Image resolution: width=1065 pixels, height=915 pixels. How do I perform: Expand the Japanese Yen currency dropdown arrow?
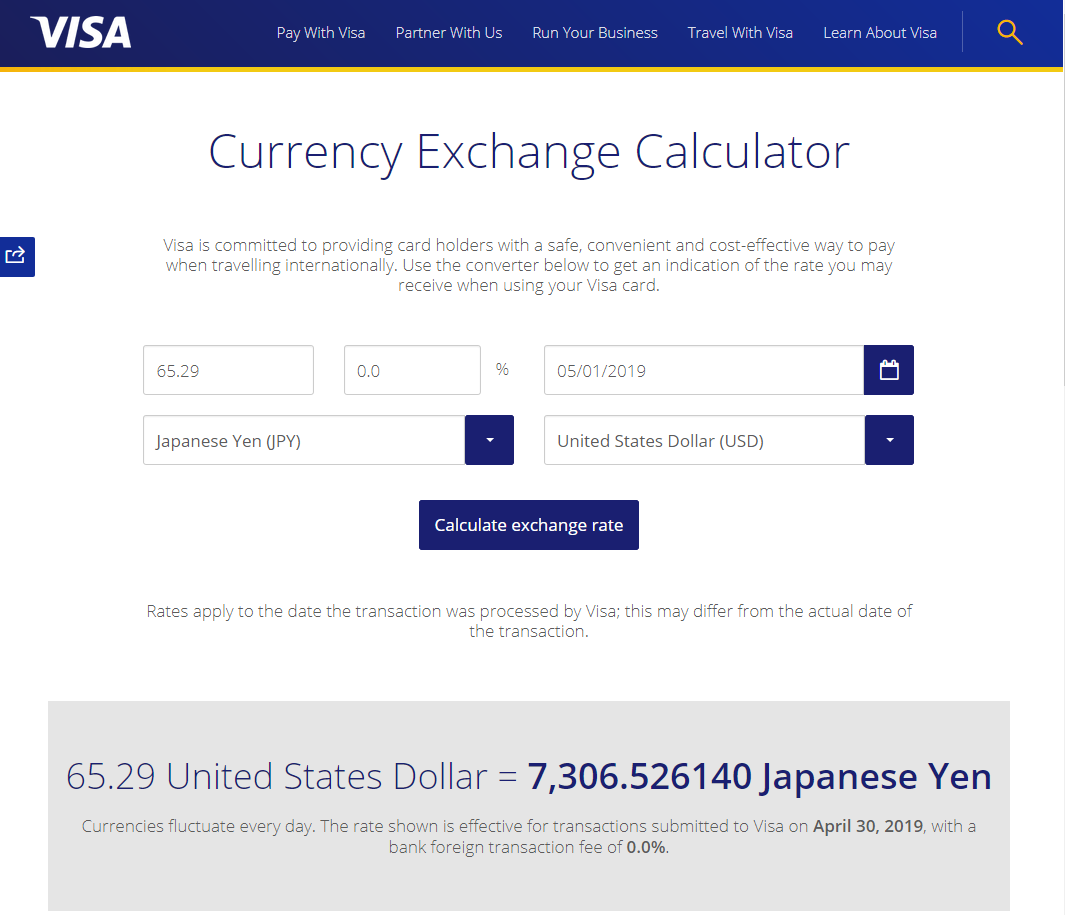click(x=489, y=440)
